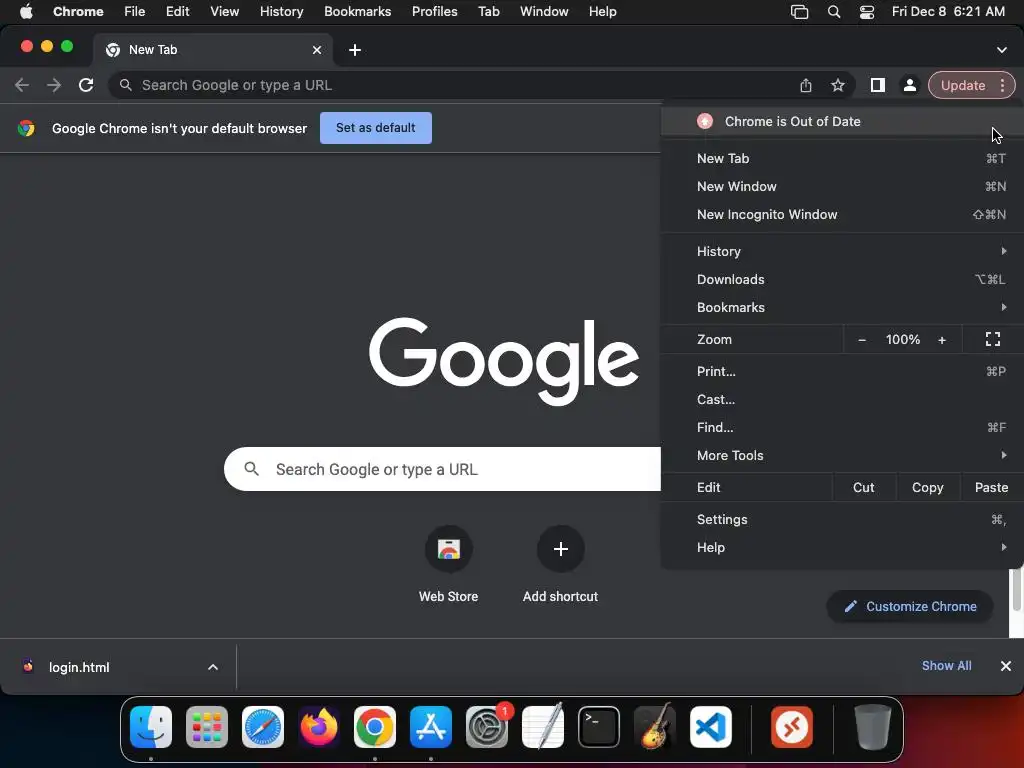Open the side panel icon
1024x768 pixels.
pos(878,86)
